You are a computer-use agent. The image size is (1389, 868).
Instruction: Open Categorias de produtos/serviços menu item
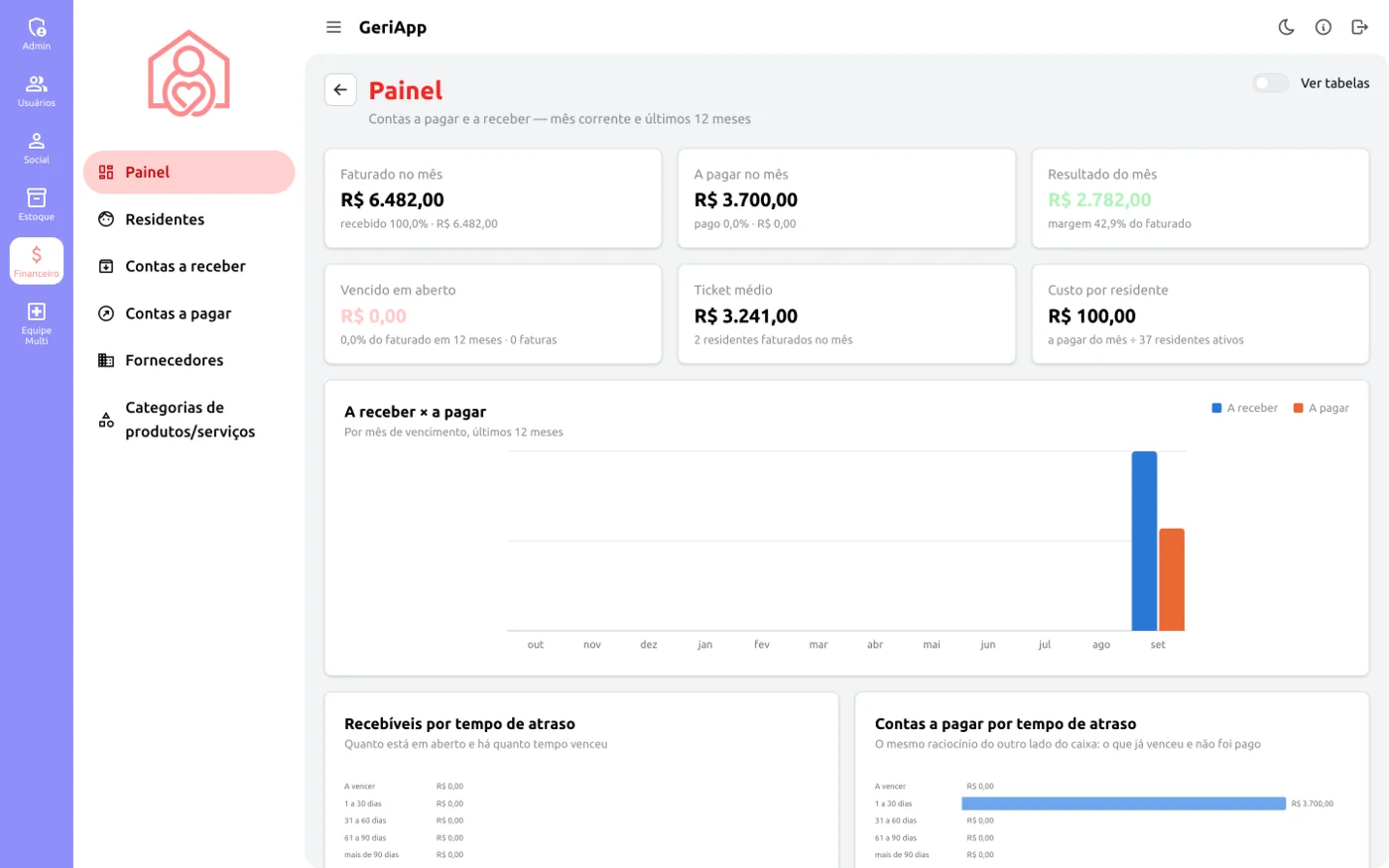[x=189, y=420]
